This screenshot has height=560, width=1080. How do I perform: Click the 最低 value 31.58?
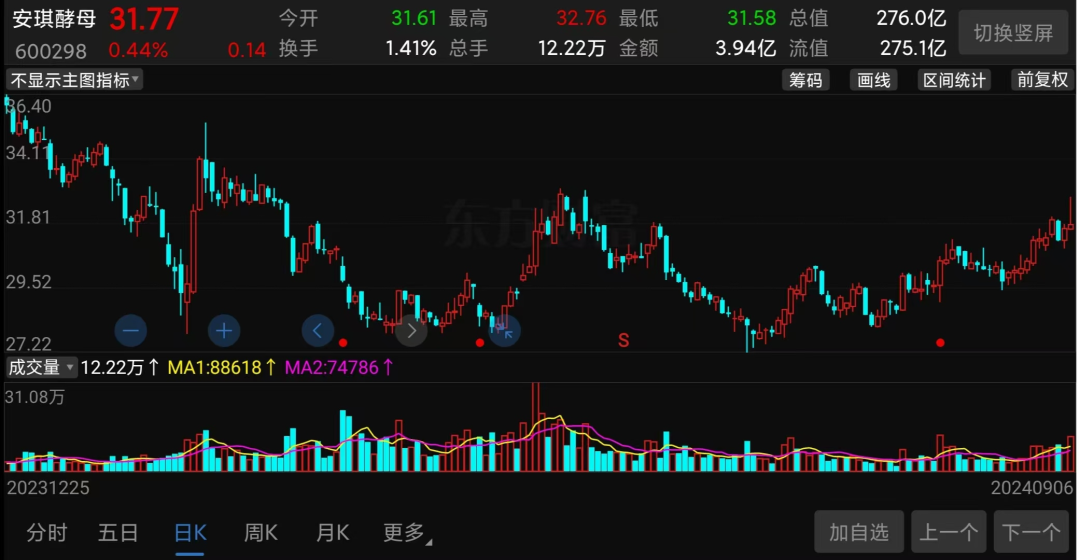click(x=751, y=18)
